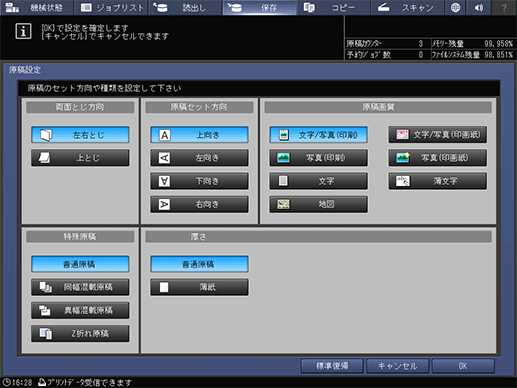
Task: Select the 保存 store tab
Action: [x=260, y=7]
